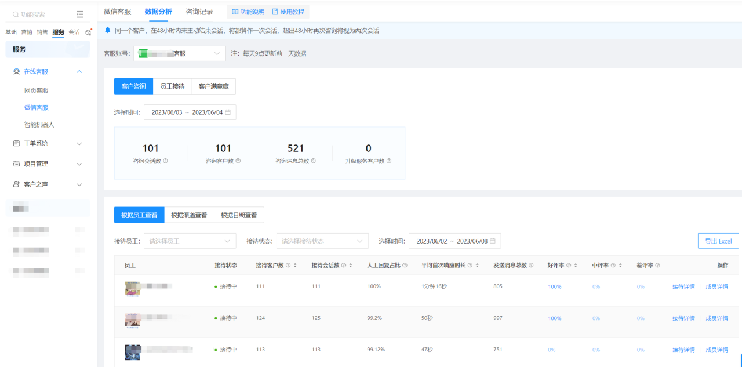The height and width of the screenshot is (367, 742).
Task: Click the info icon under the second 101 statistic
Action: pos(238,161)
